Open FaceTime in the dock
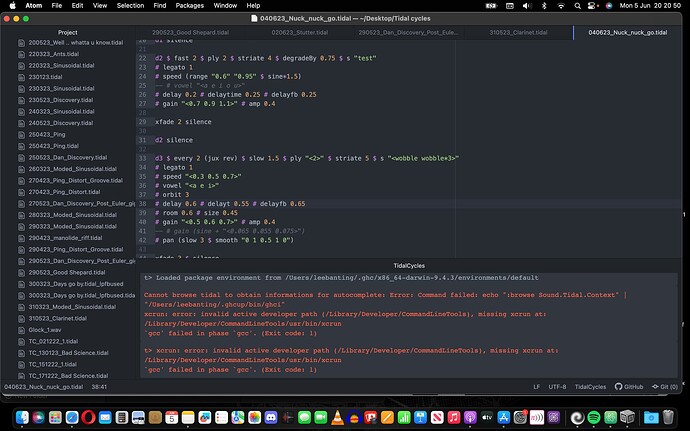This screenshot has height=431, width=690. 320,417
